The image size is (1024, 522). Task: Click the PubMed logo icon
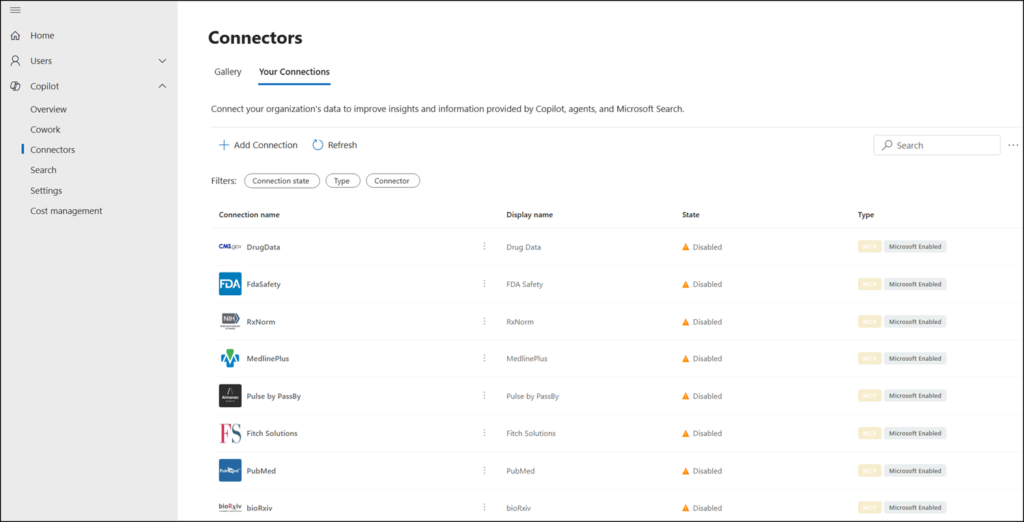(x=230, y=470)
